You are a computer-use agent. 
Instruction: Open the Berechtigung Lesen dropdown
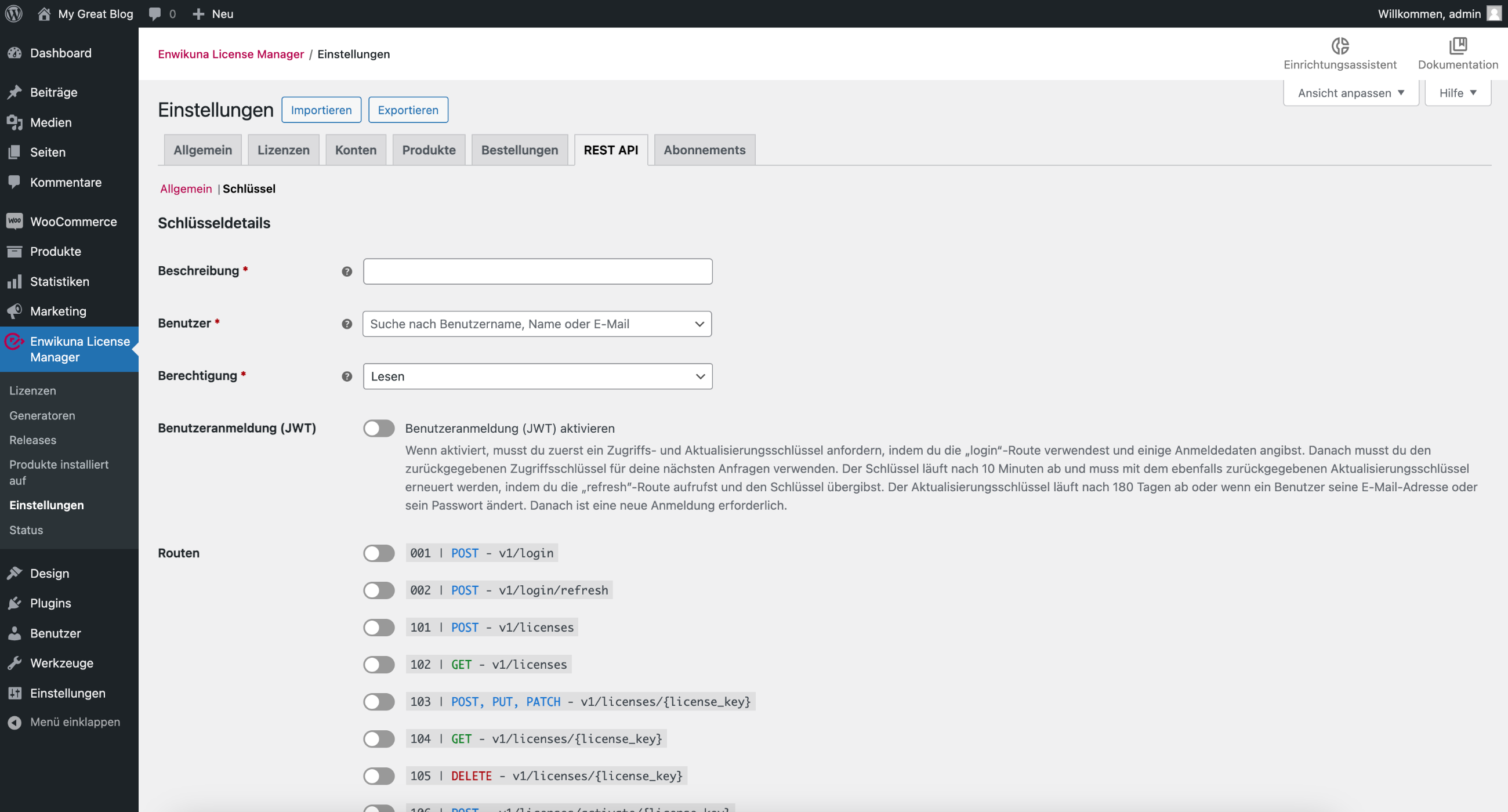click(x=538, y=376)
